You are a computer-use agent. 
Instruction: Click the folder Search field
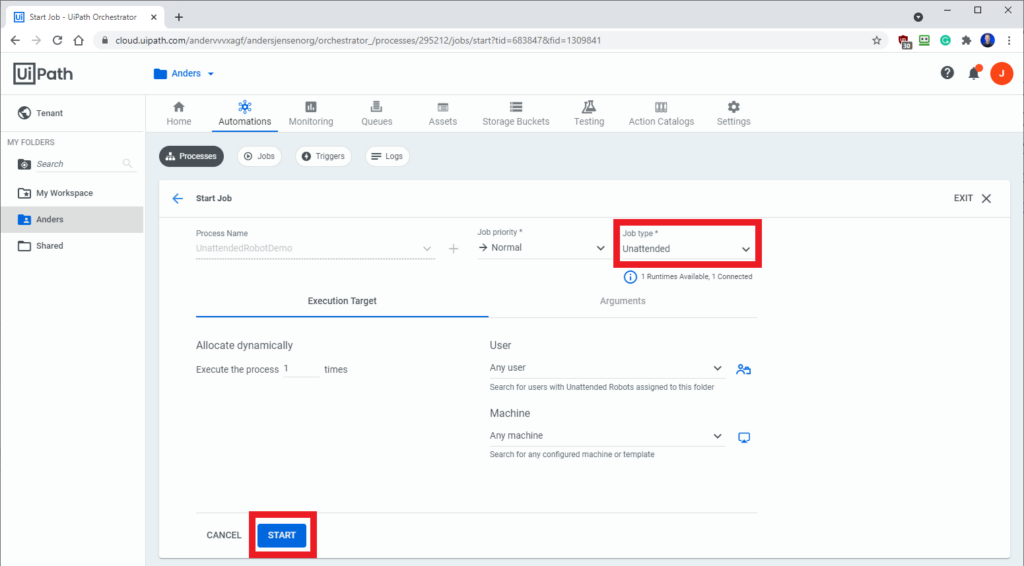click(x=77, y=164)
